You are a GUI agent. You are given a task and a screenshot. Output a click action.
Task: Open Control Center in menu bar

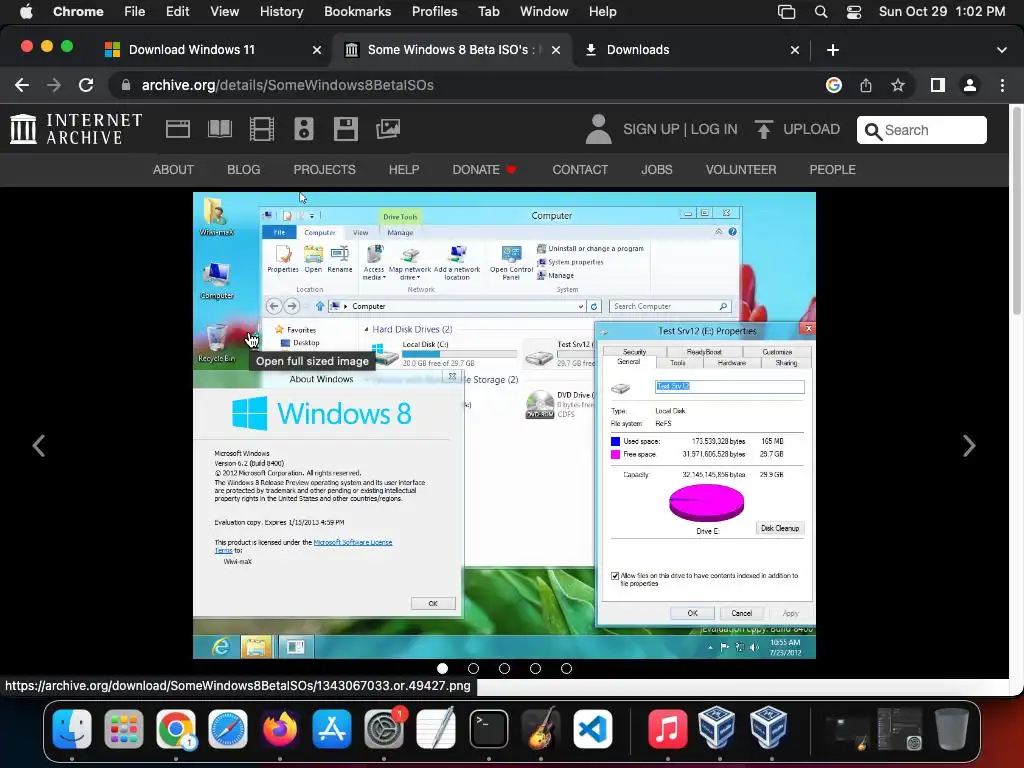coord(854,12)
